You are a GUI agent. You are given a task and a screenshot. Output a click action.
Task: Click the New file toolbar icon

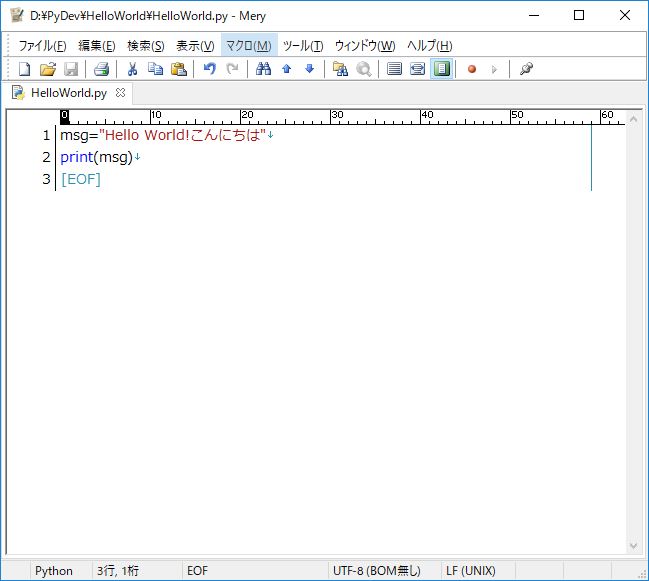(x=25, y=69)
